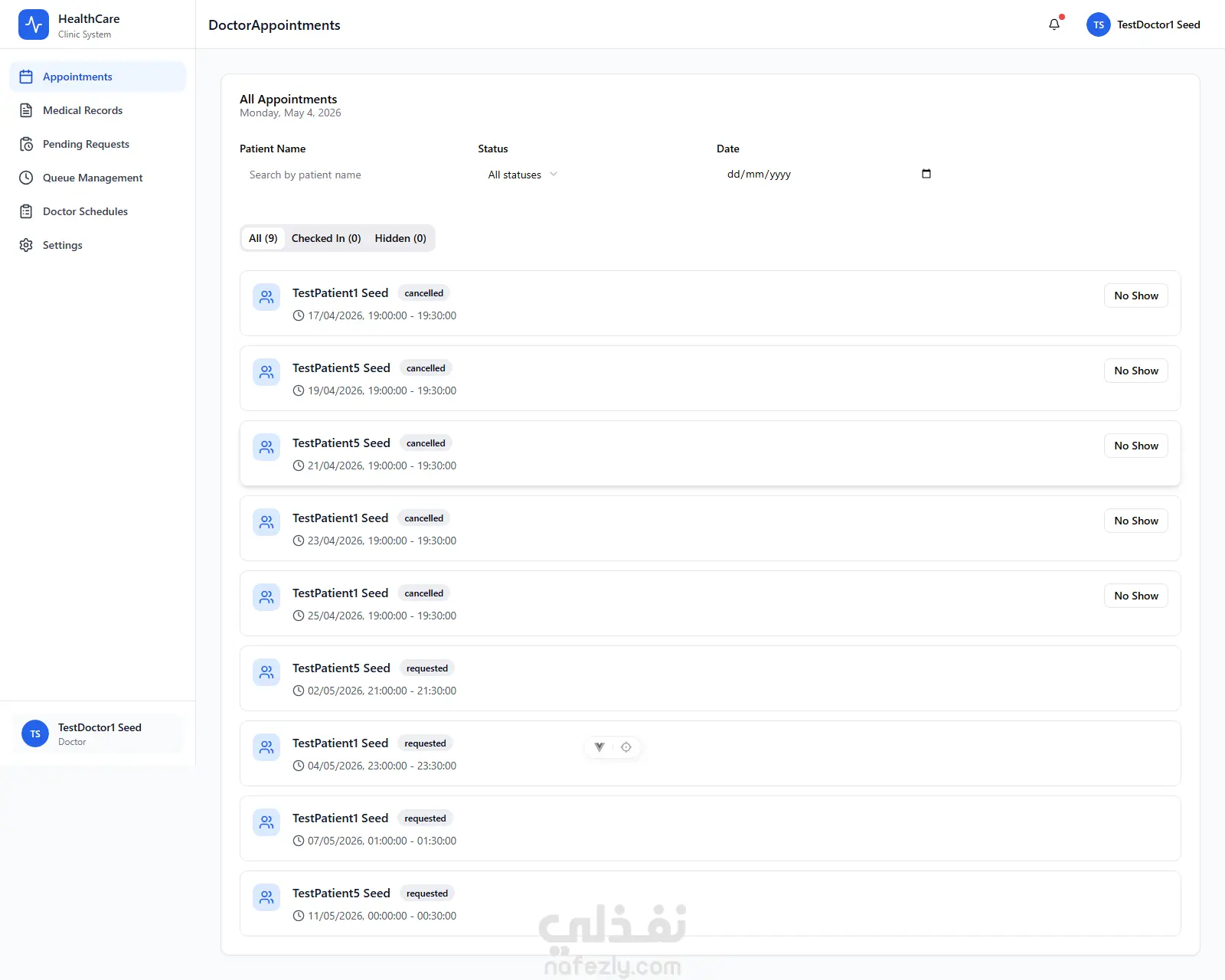
Task: Click the cancelled badge on 21/04/2026 appointment
Action: click(x=426, y=443)
